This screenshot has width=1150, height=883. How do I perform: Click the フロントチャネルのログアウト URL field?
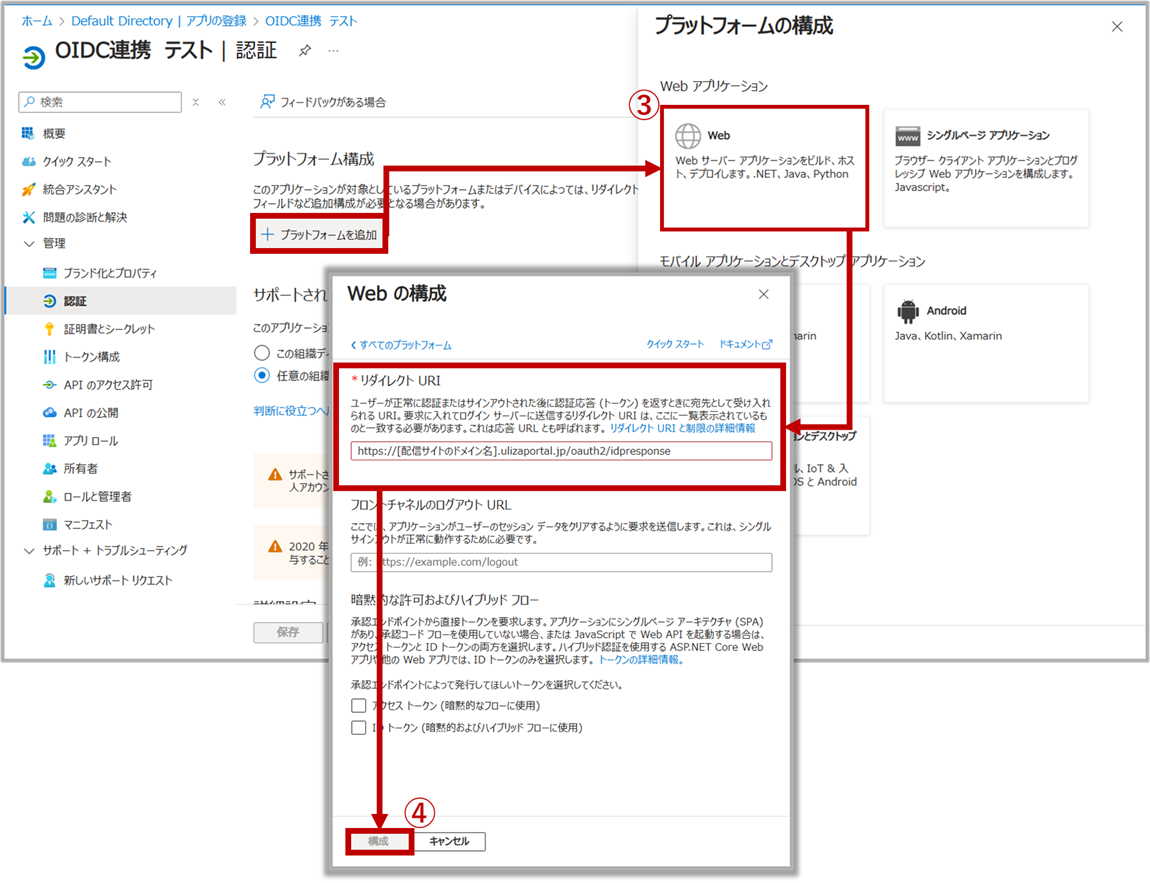561,562
